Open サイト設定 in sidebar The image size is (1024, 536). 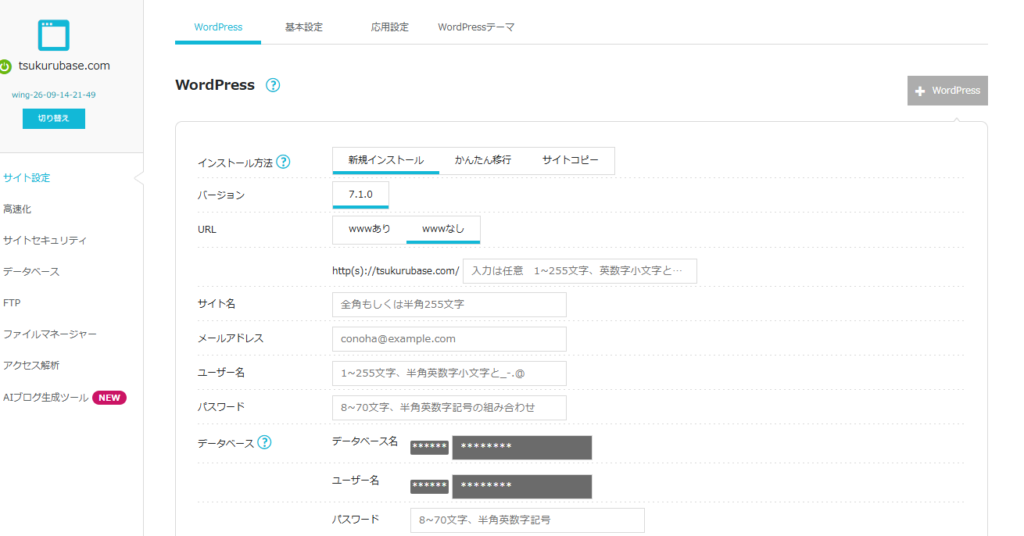point(27,178)
